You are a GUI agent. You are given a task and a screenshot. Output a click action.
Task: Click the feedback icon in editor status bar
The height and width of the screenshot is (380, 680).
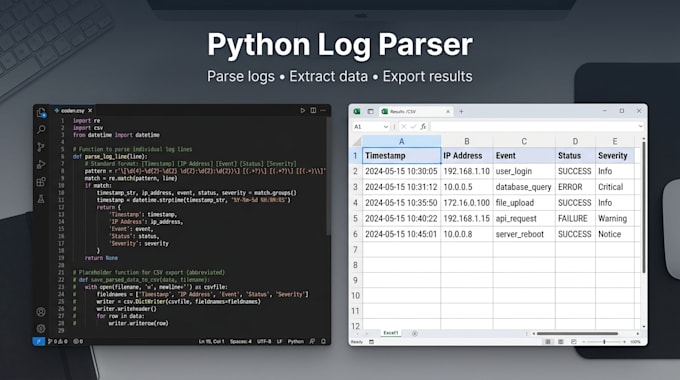point(312,341)
